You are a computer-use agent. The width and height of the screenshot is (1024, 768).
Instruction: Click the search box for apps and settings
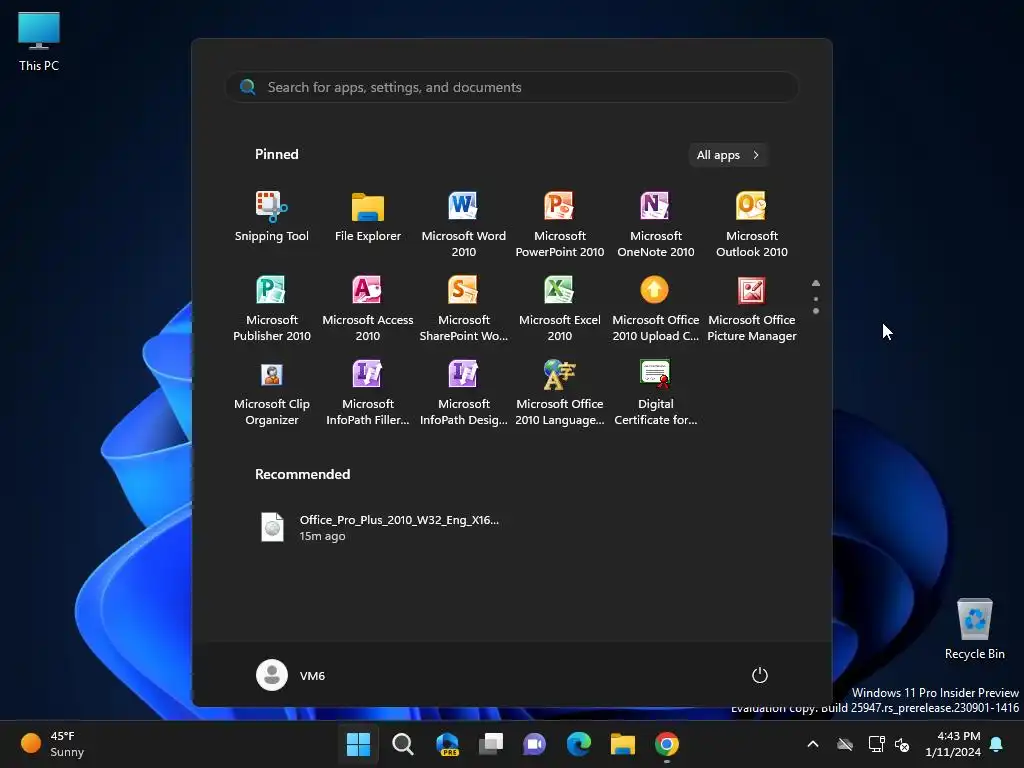(512, 87)
